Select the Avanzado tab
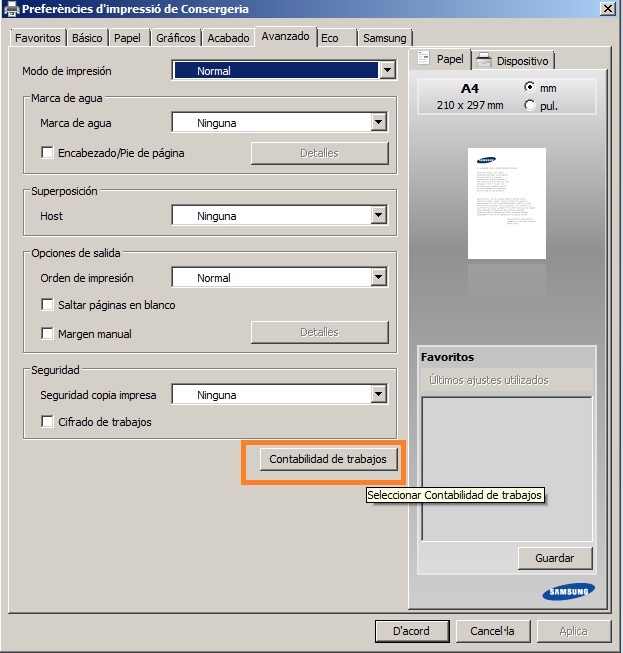The width and height of the screenshot is (623, 653). pos(286,37)
